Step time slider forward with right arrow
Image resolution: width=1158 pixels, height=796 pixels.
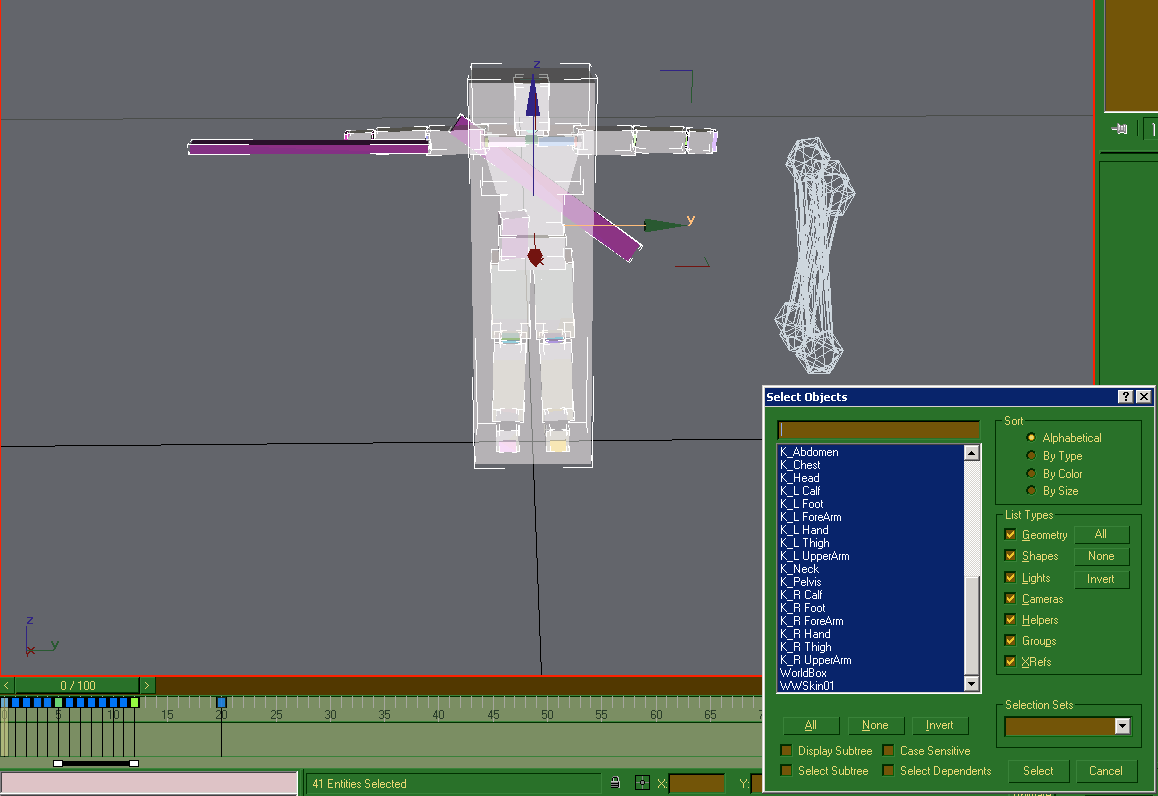coord(147,686)
